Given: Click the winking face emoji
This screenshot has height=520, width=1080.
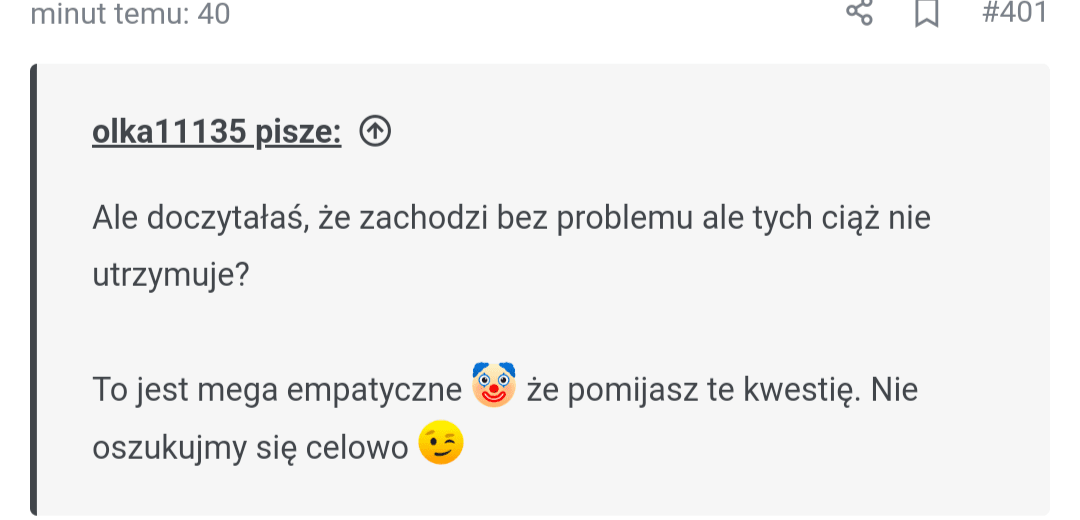Looking at the screenshot, I should 441,444.
